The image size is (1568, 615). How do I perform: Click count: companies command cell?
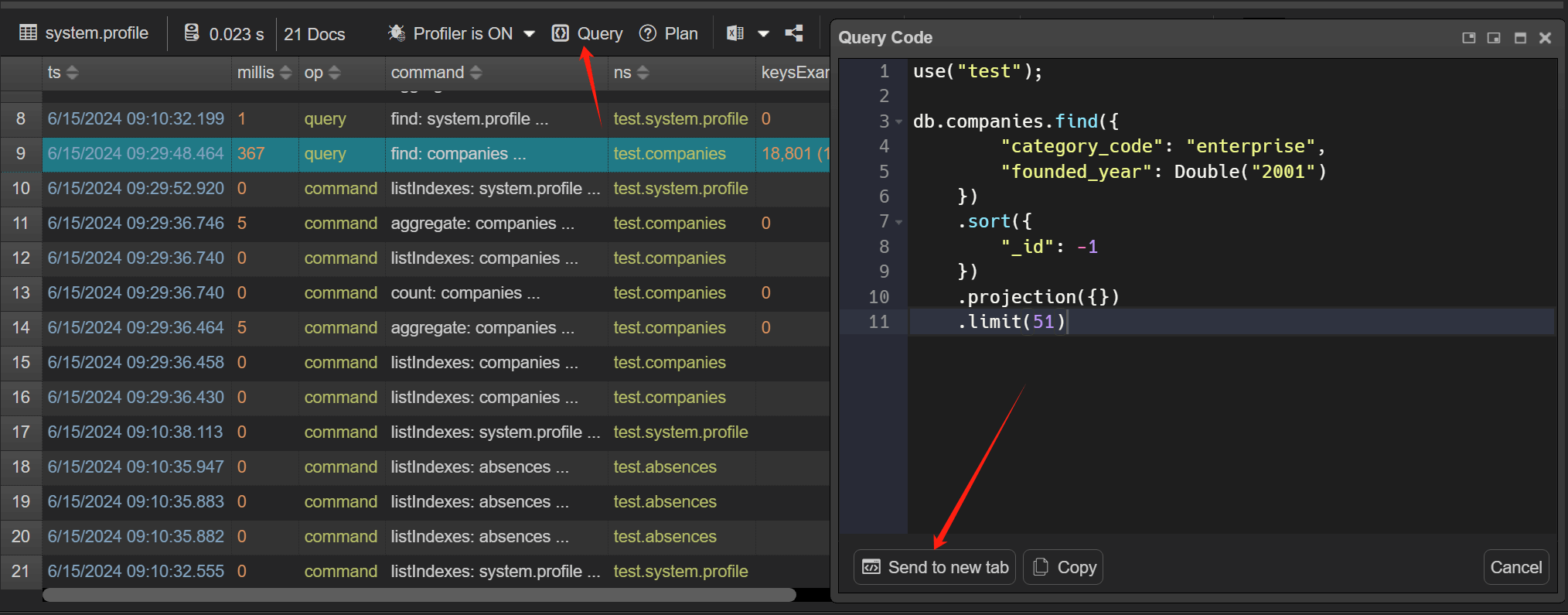465,292
